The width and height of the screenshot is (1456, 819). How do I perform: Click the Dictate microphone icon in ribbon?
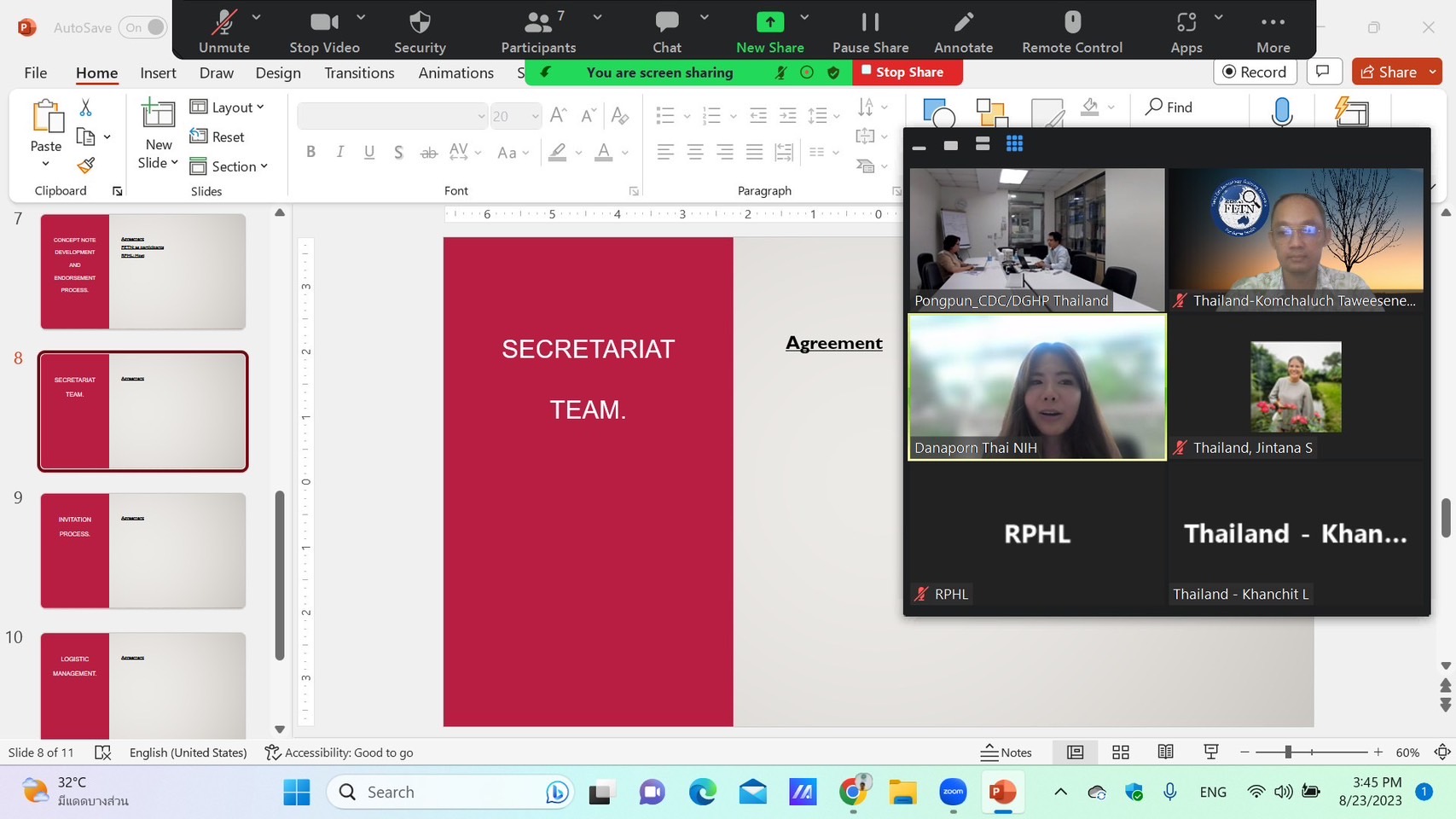[x=1281, y=112]
